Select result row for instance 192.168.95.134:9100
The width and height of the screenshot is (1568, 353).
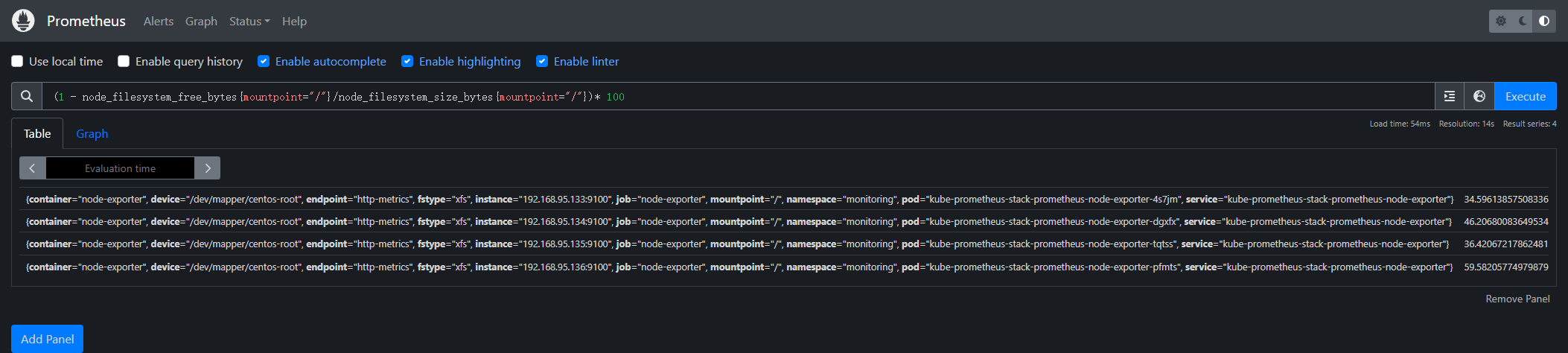(784, 221)
